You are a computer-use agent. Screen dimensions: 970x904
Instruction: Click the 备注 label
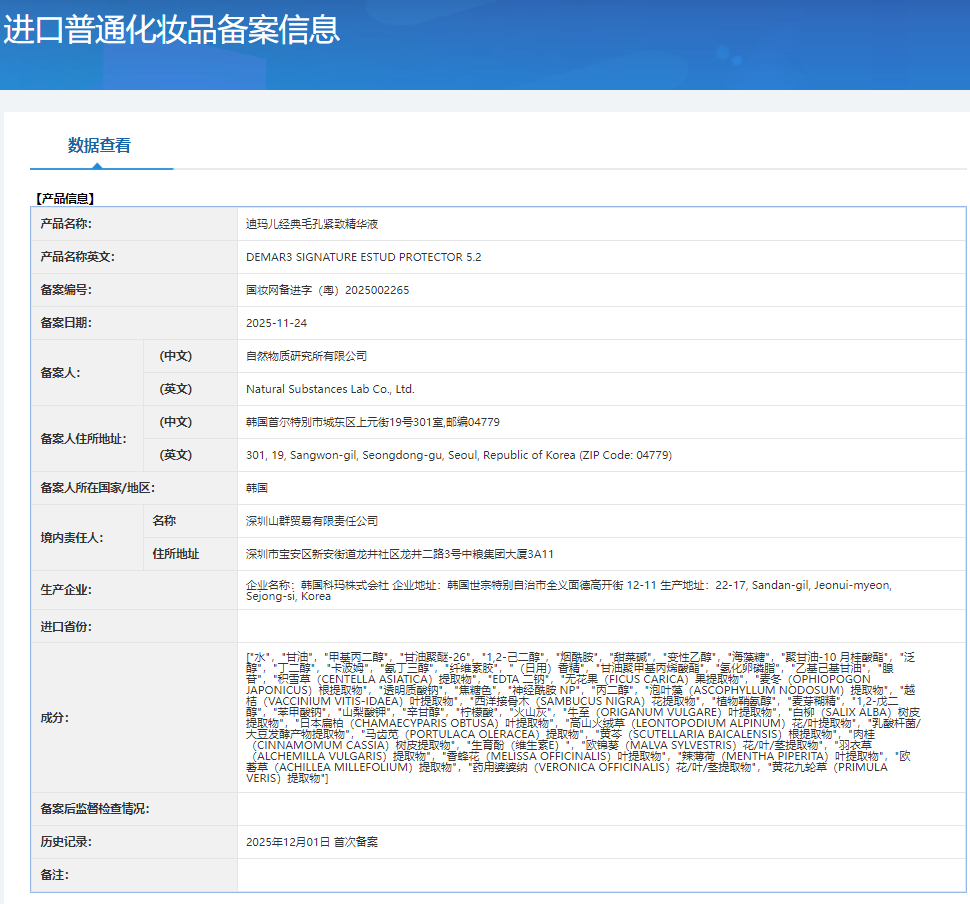pyautogui.click(x=54, y=875)
